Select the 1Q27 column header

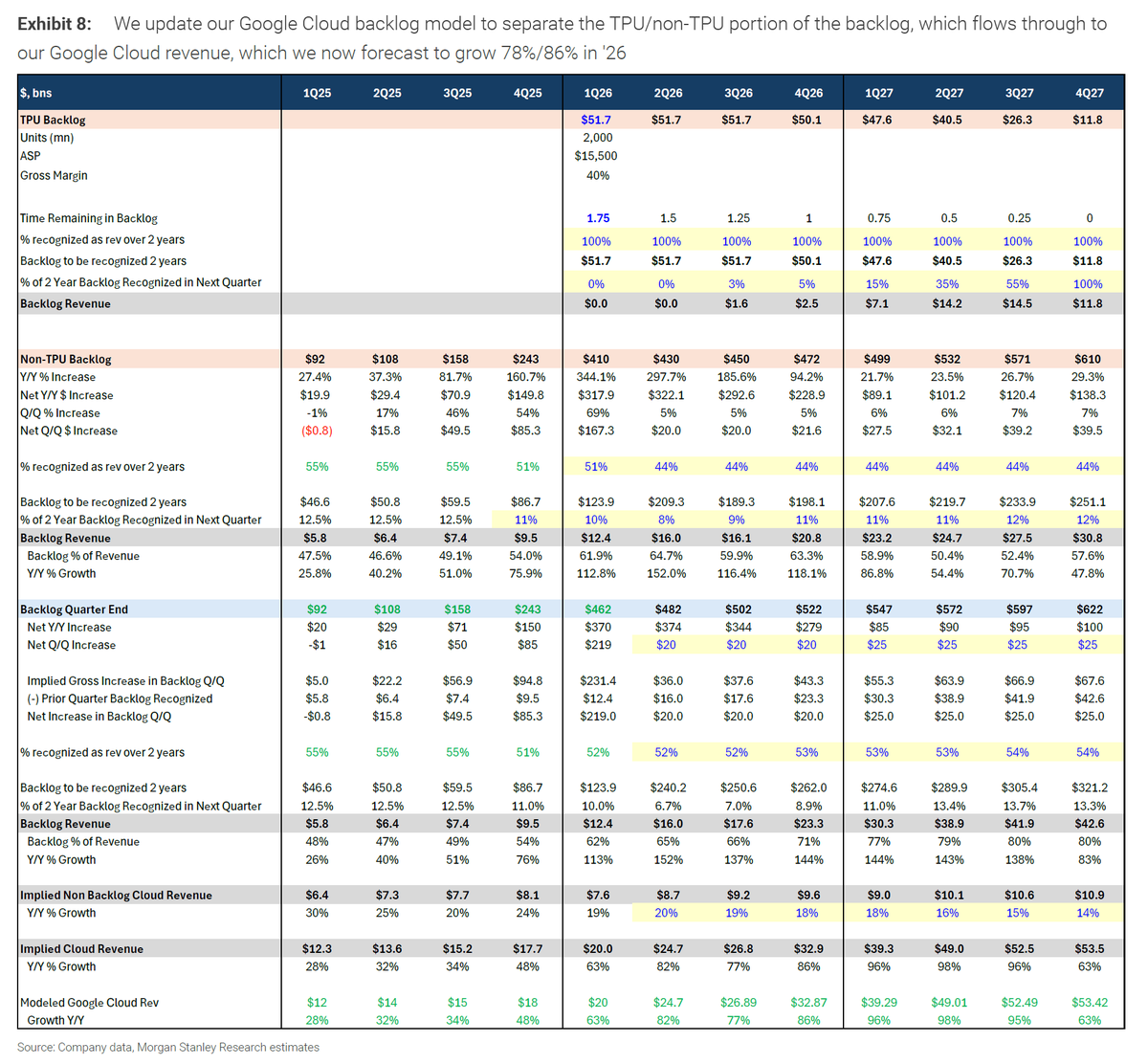[878, 93]
